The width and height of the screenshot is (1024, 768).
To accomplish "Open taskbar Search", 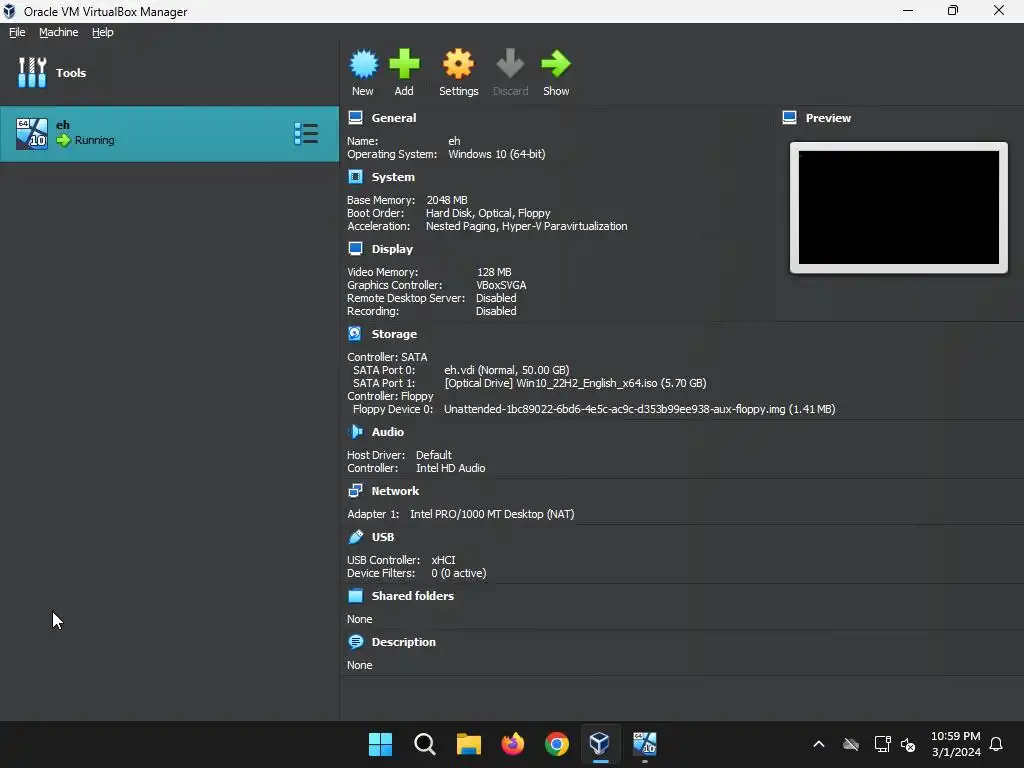I will click(x=424, y=744).
